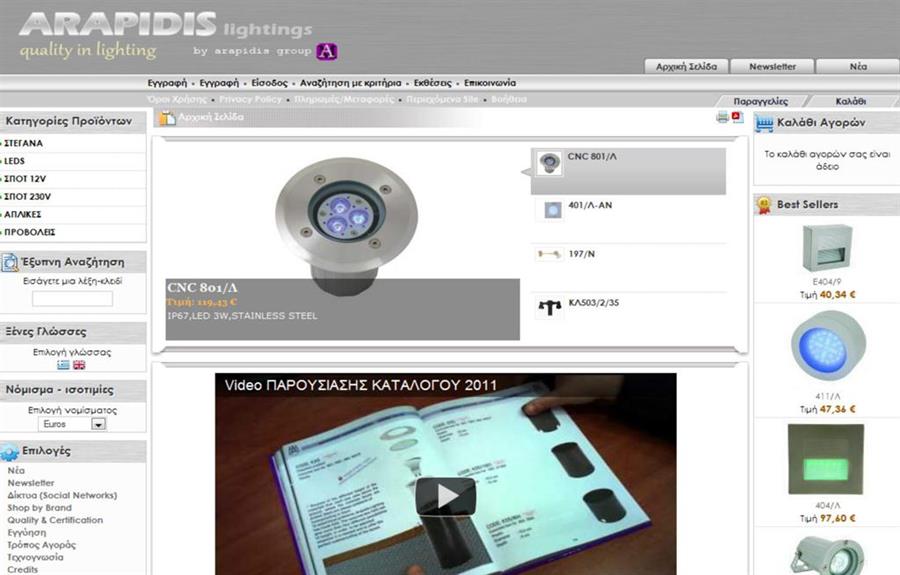Browse the ΠΡΟΒΟΛΕΙΣ category
900x575 pixels.
coord(30,232)
